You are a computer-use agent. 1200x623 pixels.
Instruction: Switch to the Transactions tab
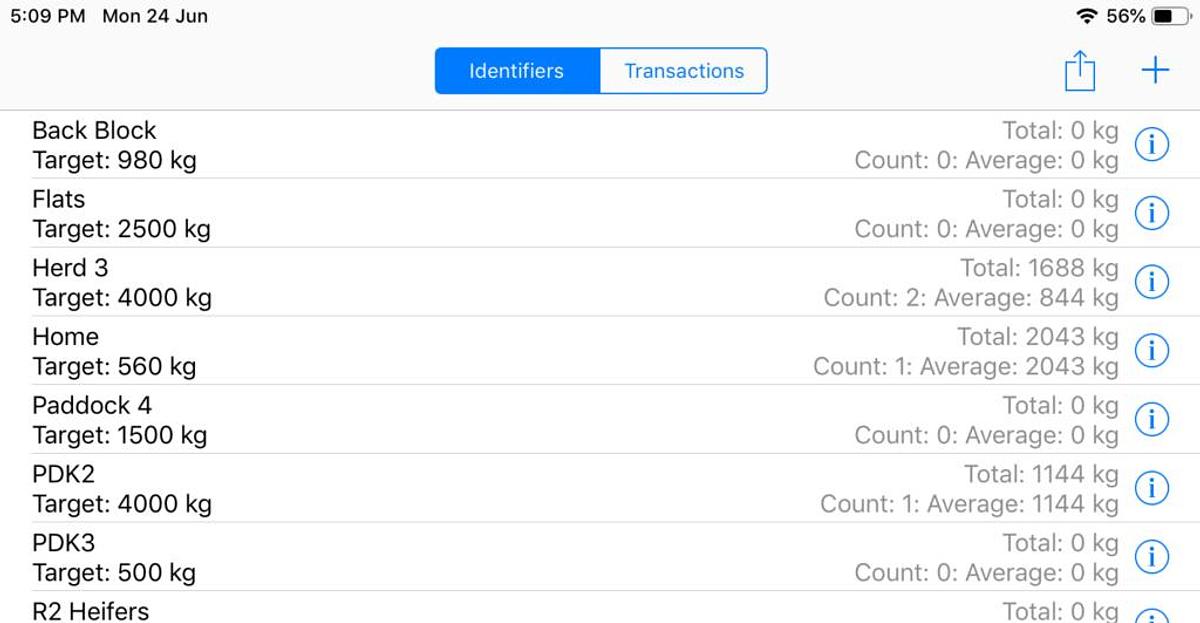pos(684,71)
